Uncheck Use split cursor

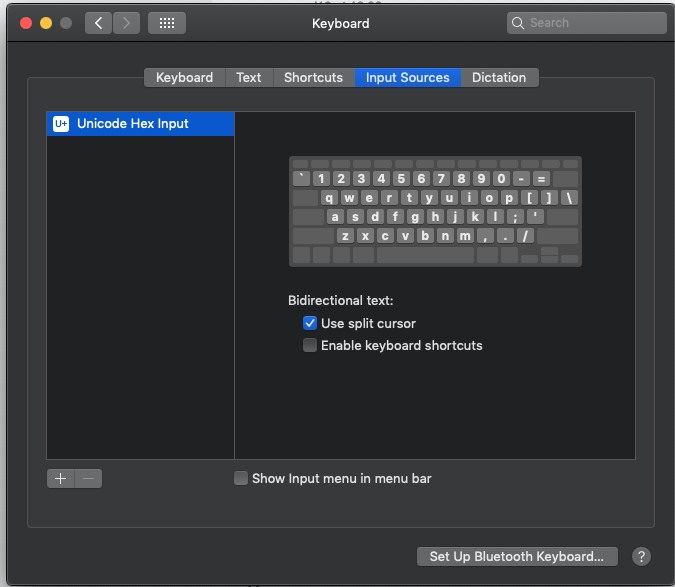coord(310,323)
